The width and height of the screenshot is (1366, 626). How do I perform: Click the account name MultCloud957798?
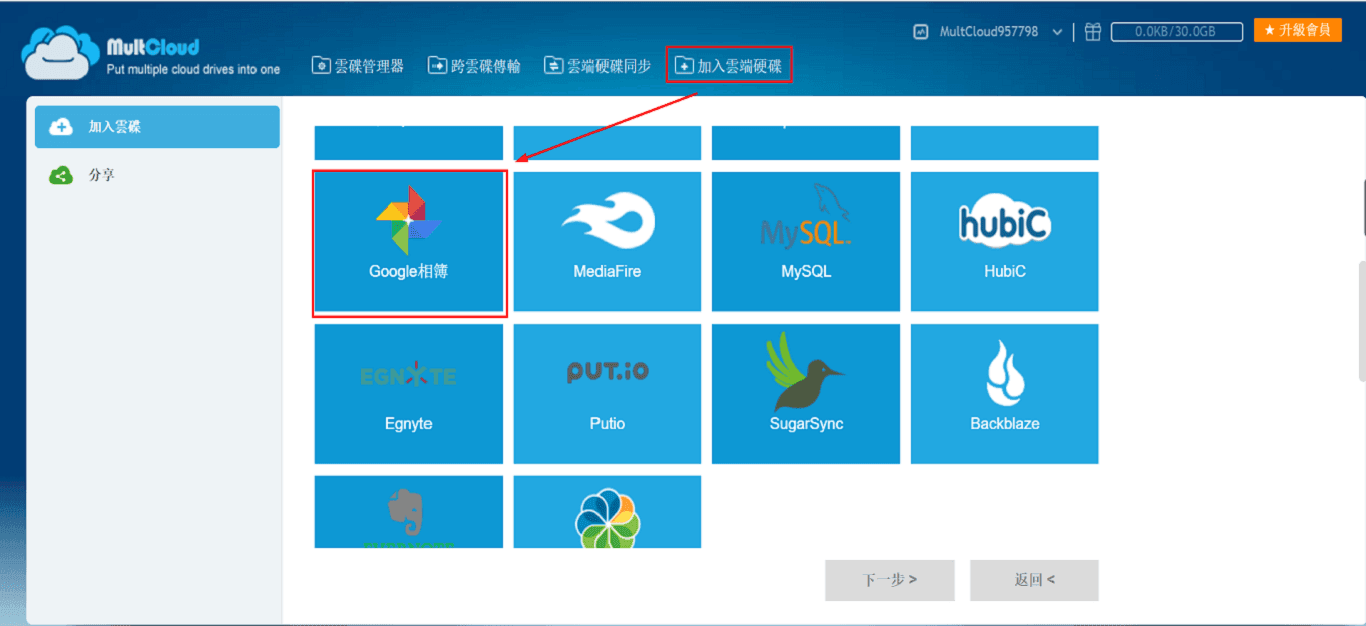pos(989,32)
